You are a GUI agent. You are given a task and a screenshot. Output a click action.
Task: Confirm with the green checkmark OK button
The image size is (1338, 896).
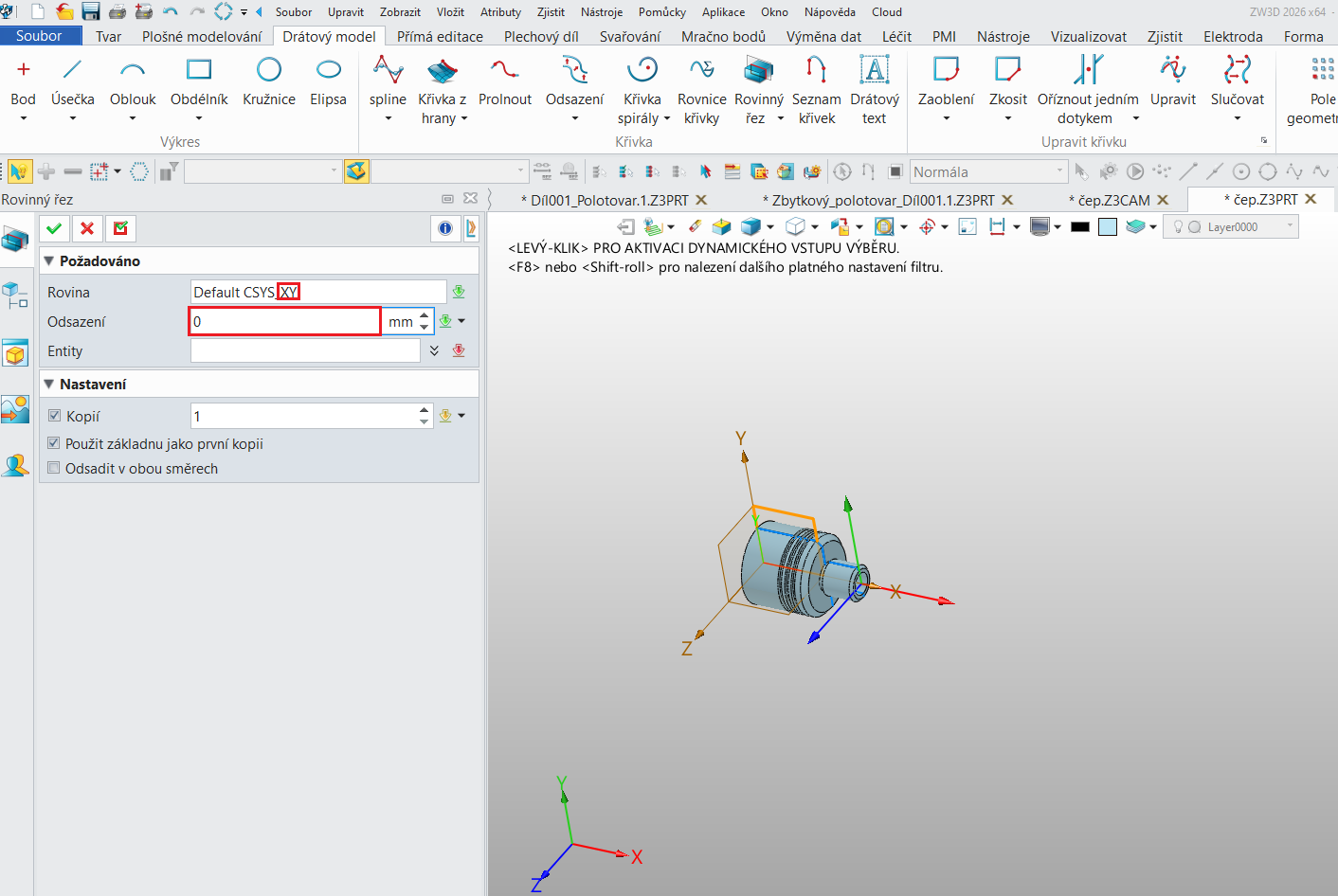pos(54,228)
